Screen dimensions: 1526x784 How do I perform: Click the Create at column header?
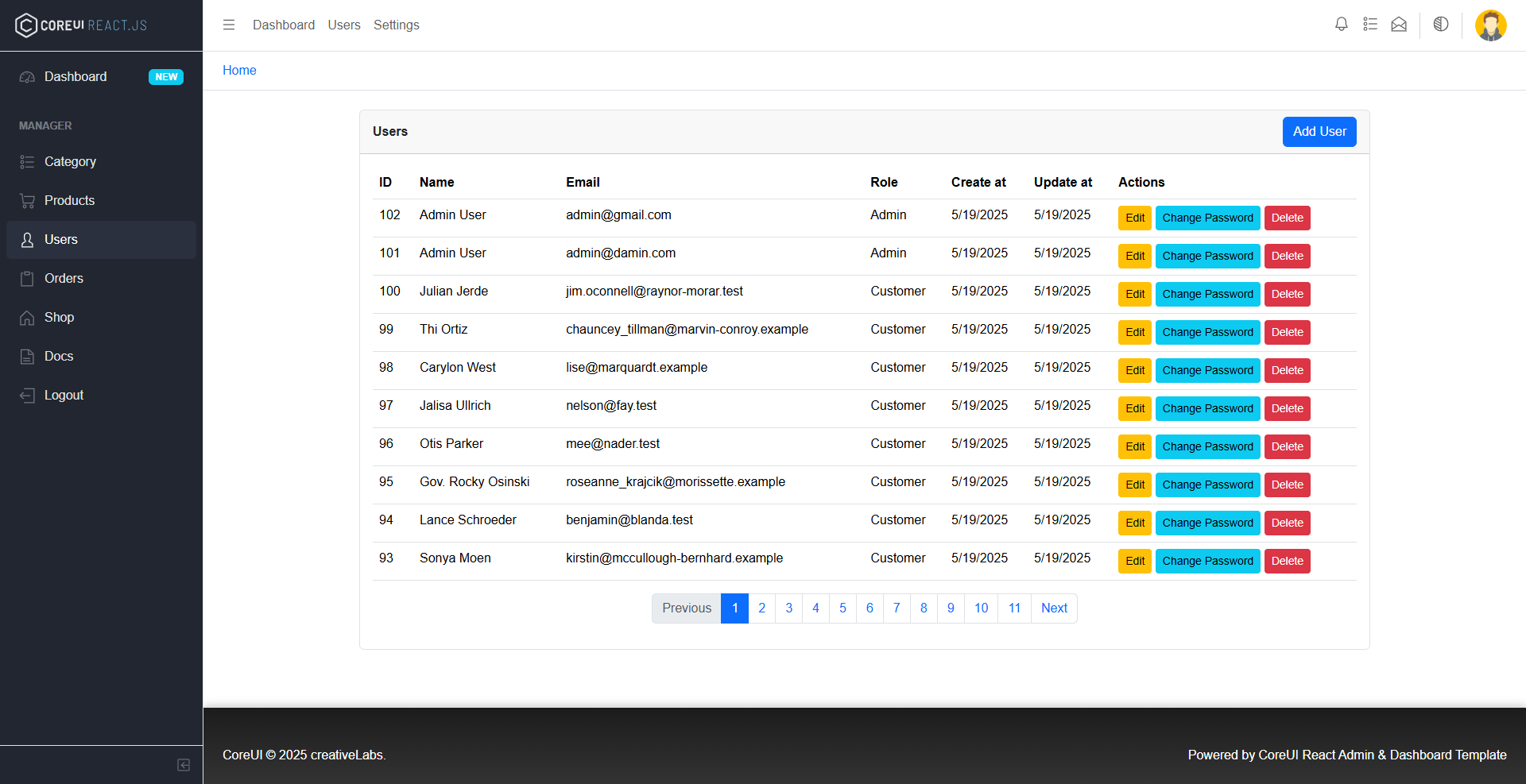pyautogui.click(x=978, y=183)
